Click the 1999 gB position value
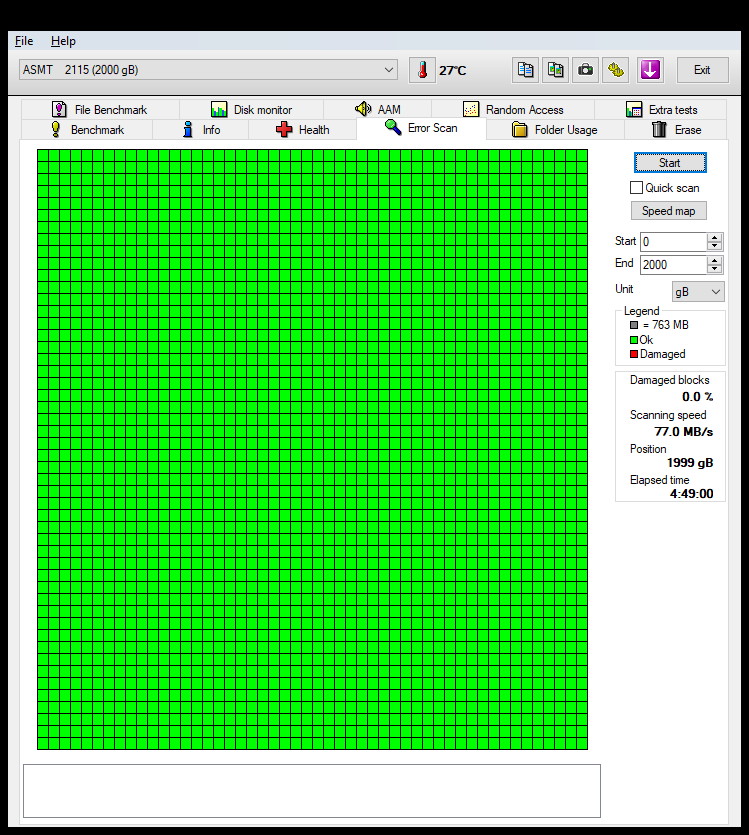 [x=690, y=463]
